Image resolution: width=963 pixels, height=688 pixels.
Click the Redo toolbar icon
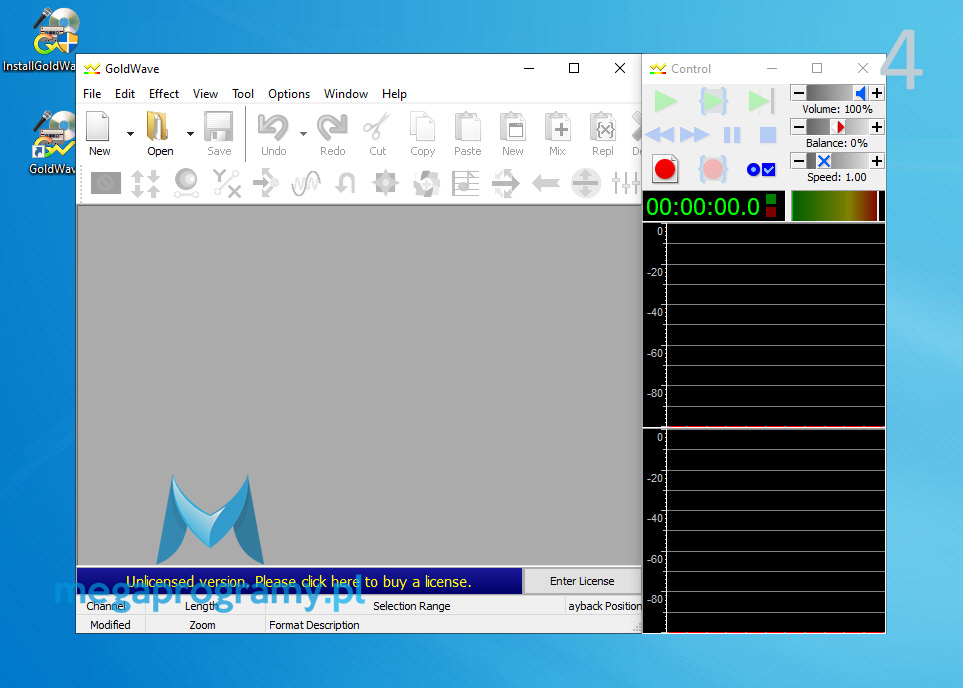click(332, 133)
